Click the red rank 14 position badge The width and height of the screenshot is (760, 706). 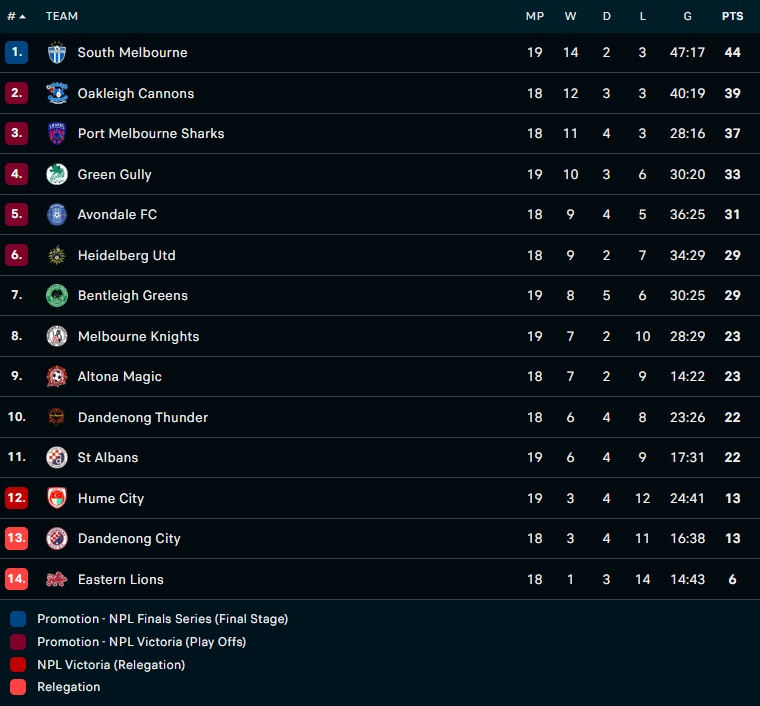coord(16,579)
